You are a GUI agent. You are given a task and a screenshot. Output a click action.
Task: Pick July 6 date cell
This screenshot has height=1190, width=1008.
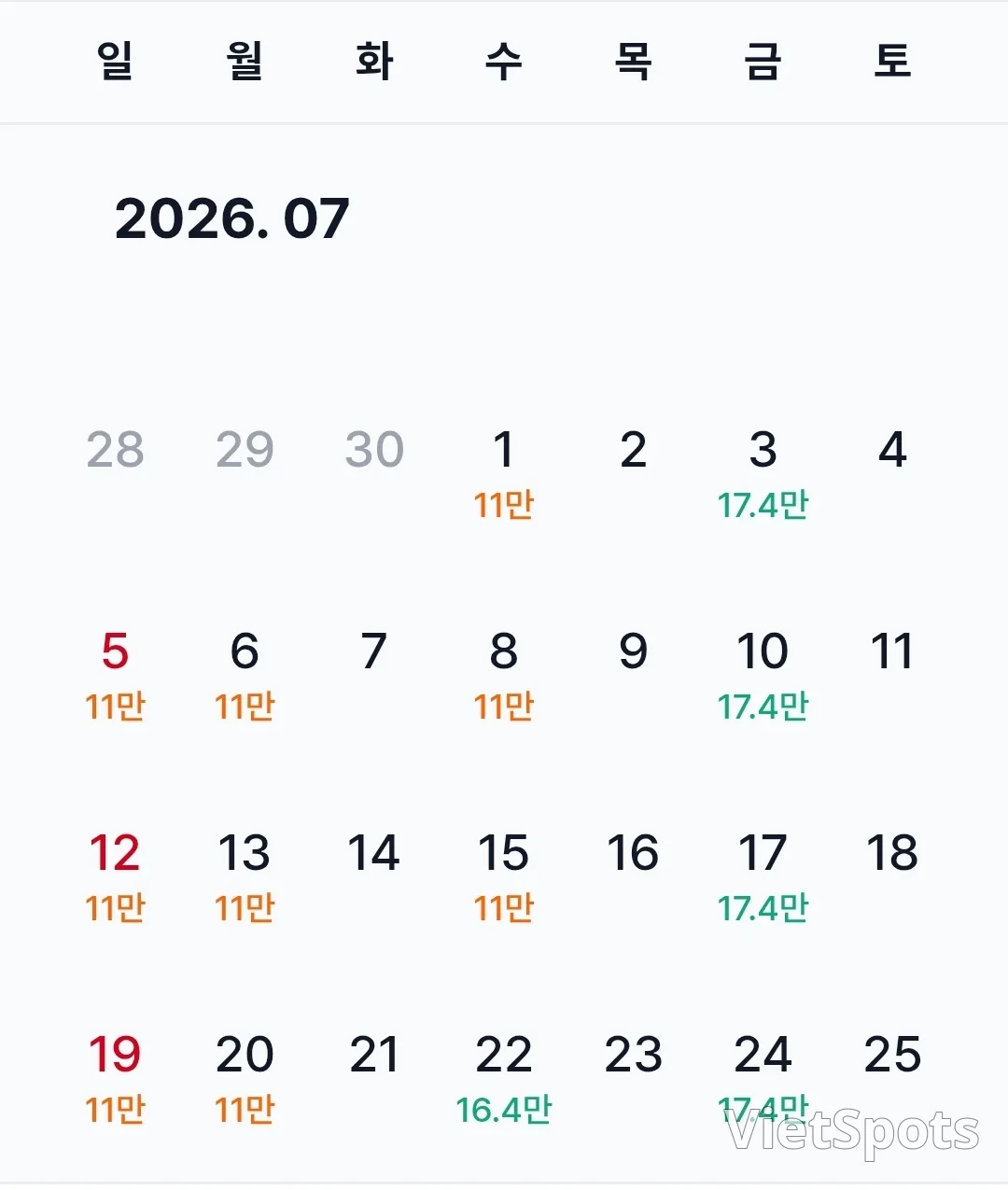(x=245, y=676)
